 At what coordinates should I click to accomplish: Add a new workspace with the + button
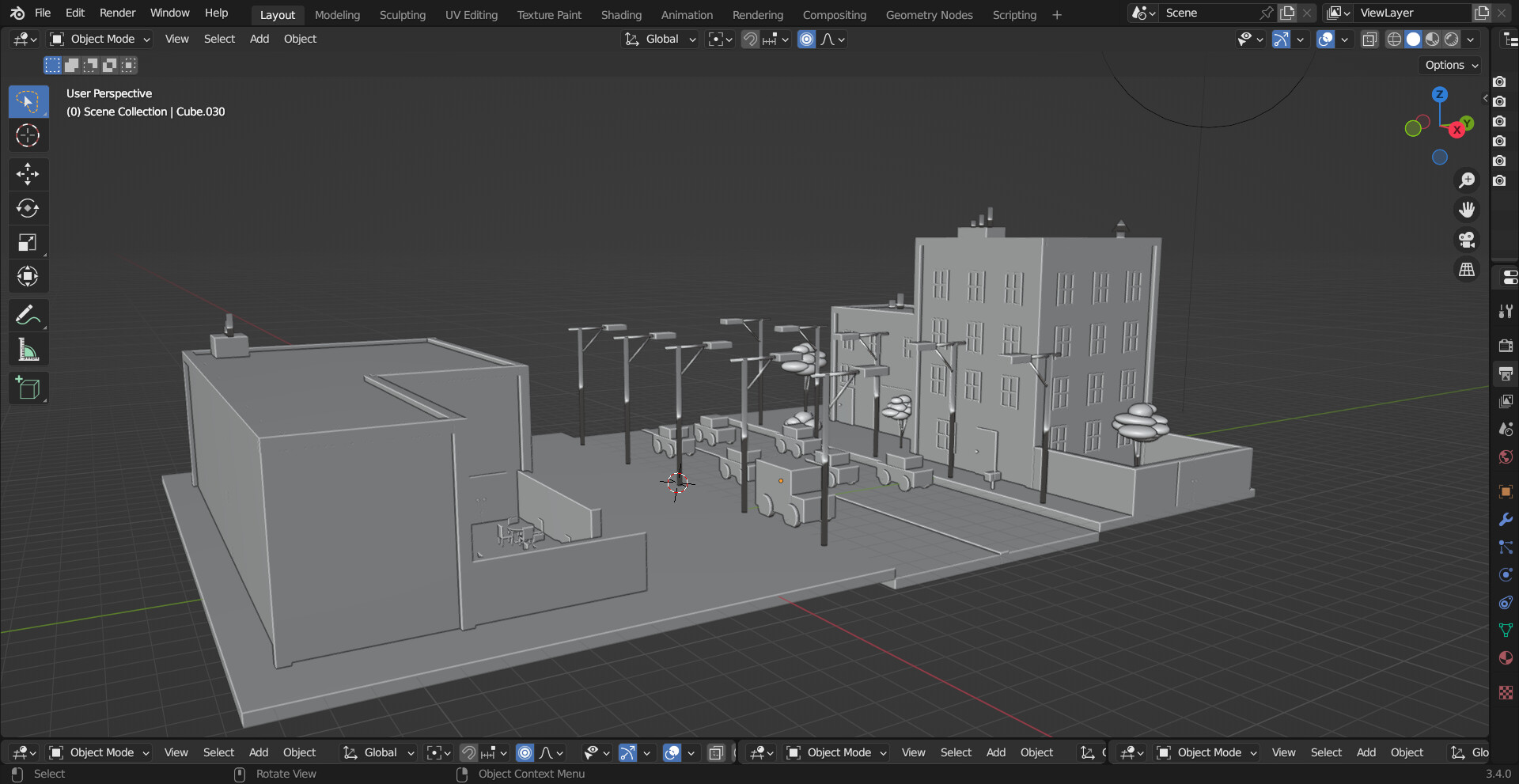pos(1057,14)
